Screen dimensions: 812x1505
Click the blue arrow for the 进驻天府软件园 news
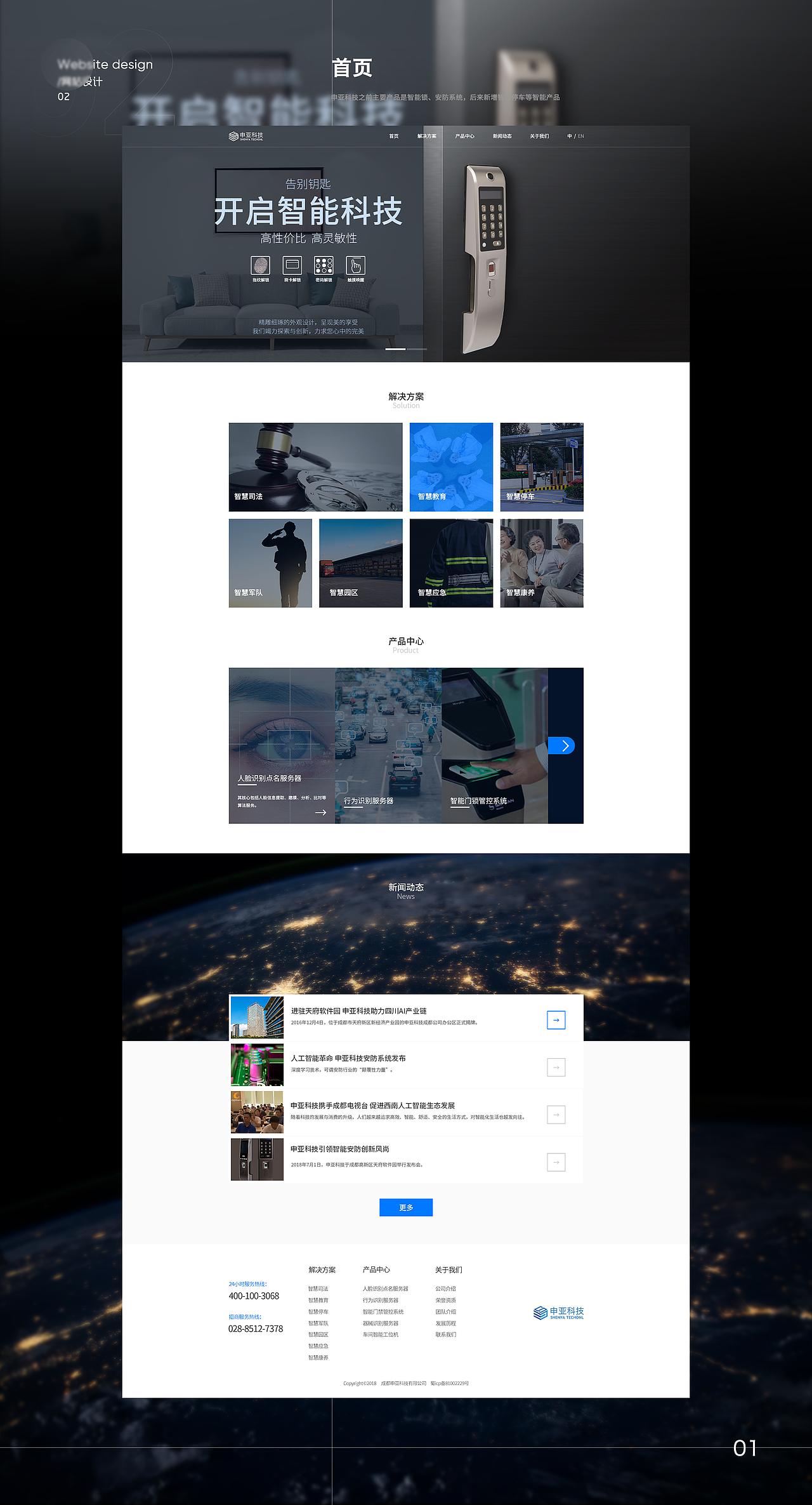(x=556, y=1020)
